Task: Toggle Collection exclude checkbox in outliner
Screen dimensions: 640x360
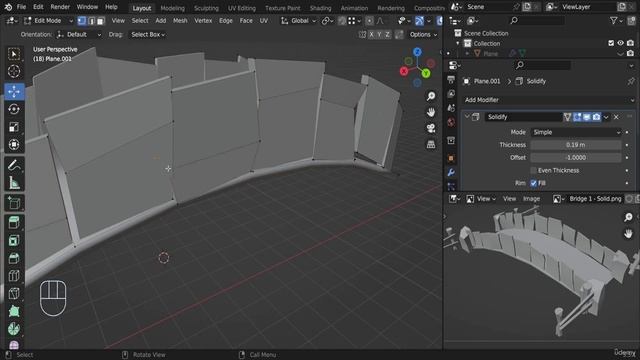Action: click(x=611, y=43)
